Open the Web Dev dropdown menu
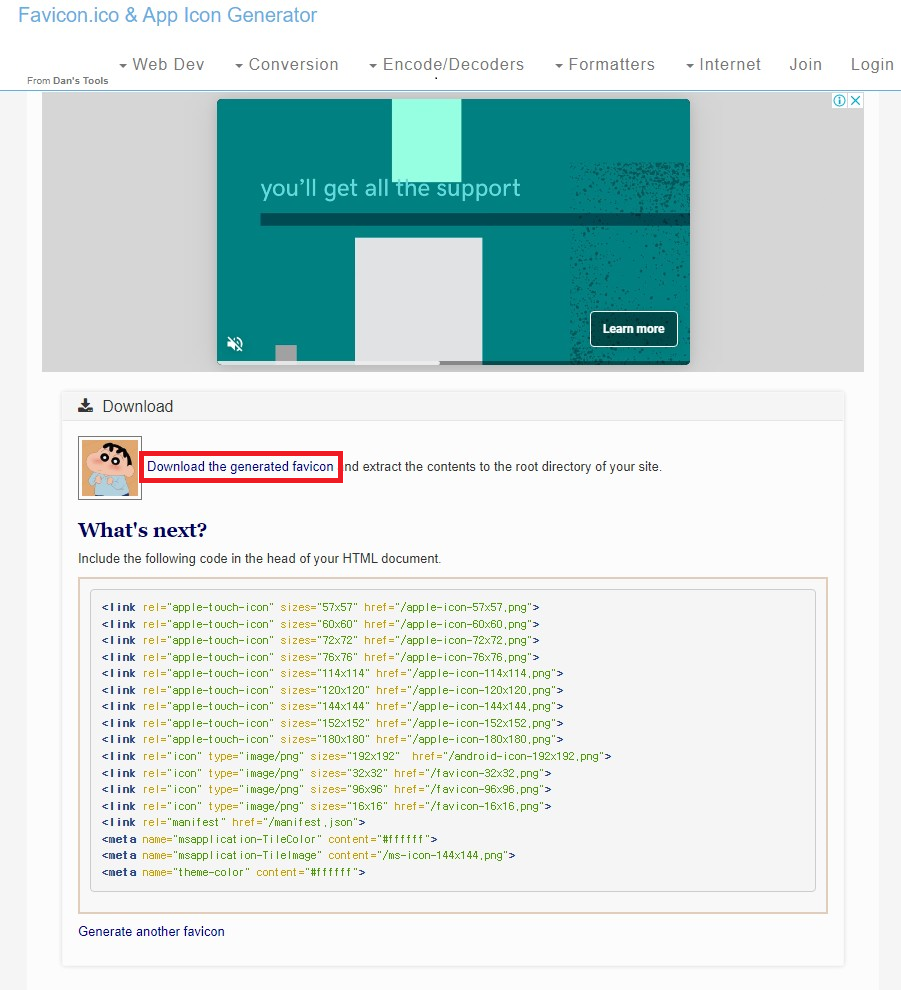 (x=162, y=64)
